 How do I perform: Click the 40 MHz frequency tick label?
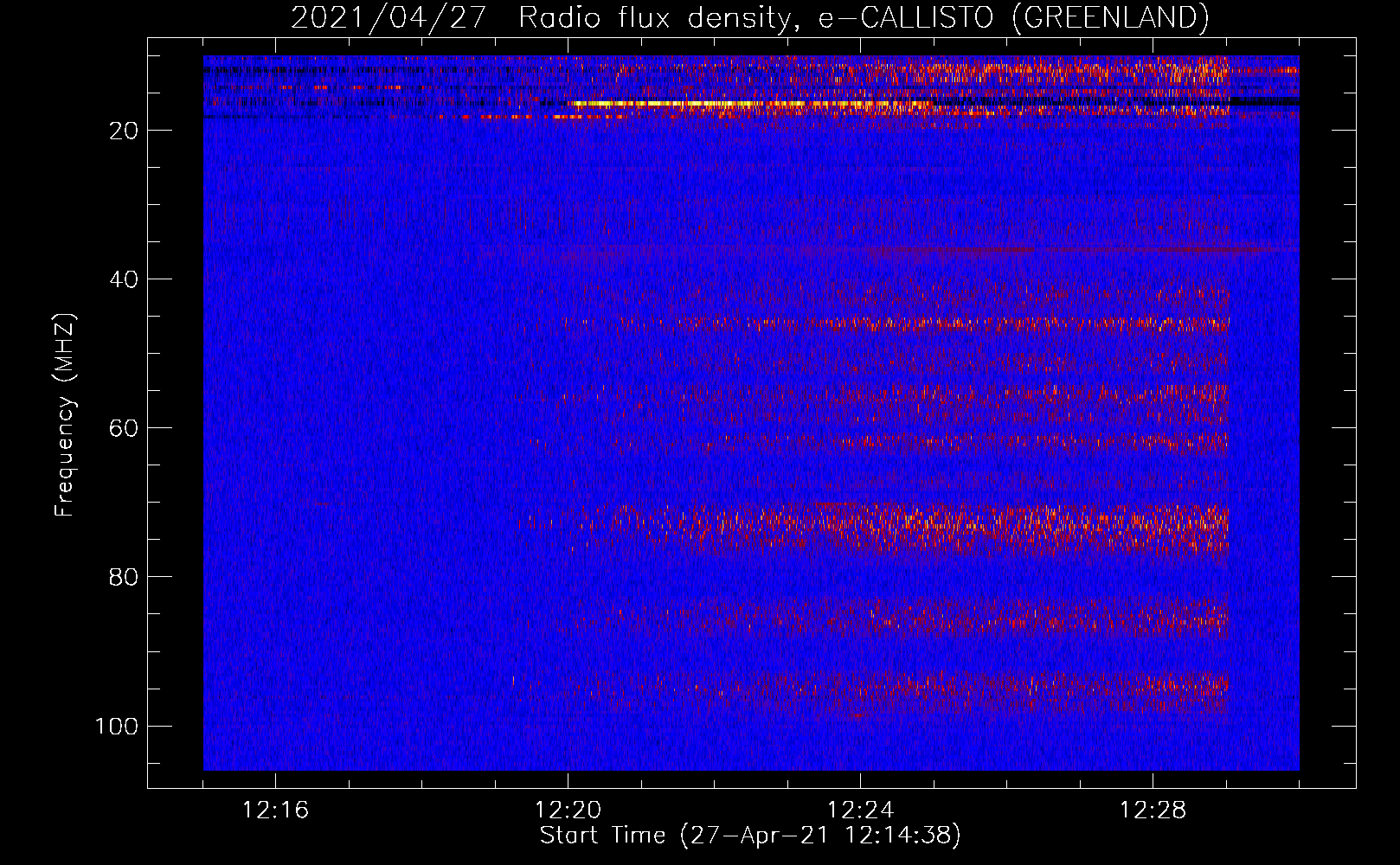(124, 279)
